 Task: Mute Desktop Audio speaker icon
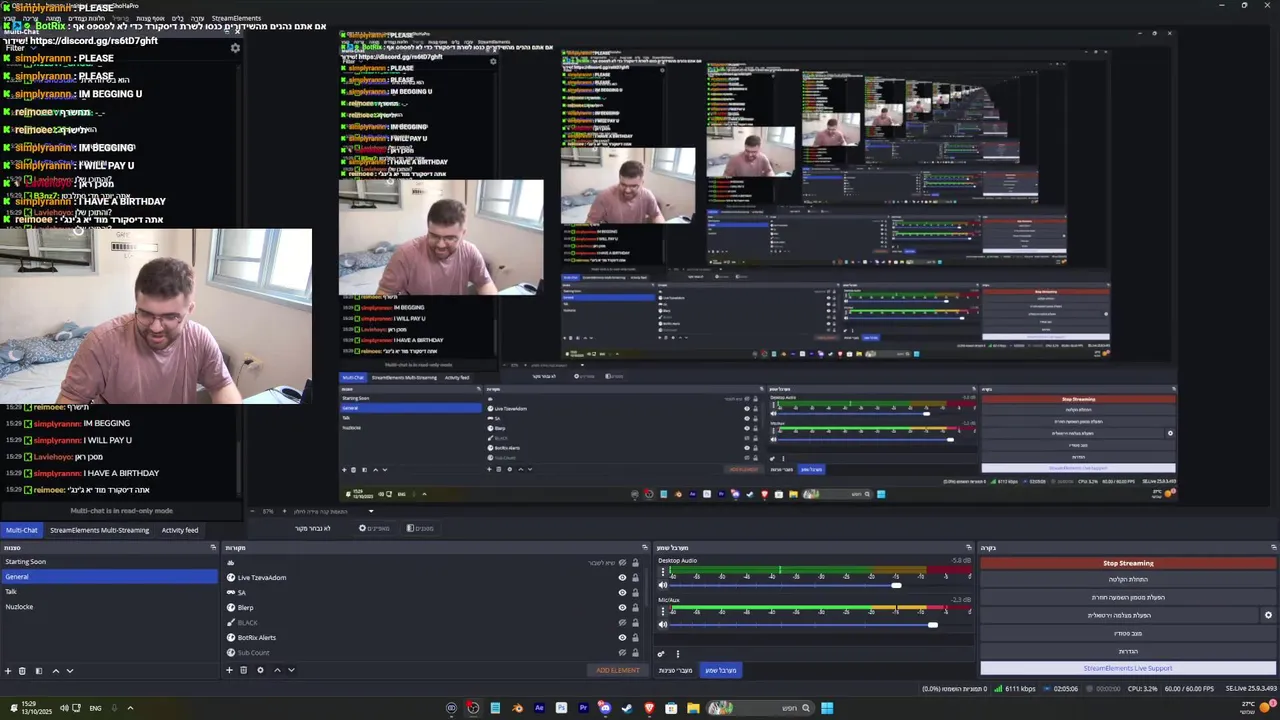(x=662, y=585)
